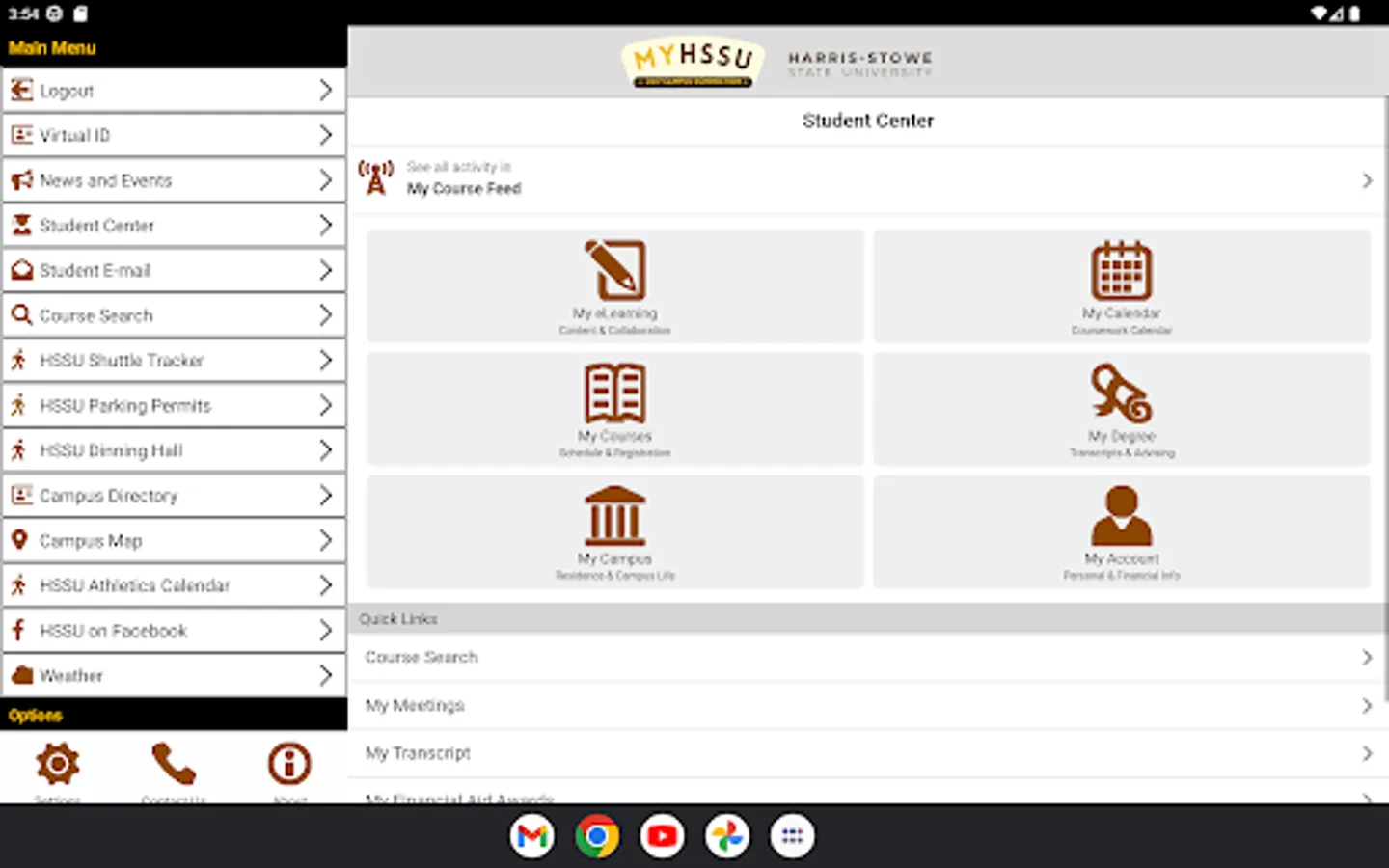This screenshot has height=868, width=1389.
Task: Select Course Search menu item
Action: 174,315
